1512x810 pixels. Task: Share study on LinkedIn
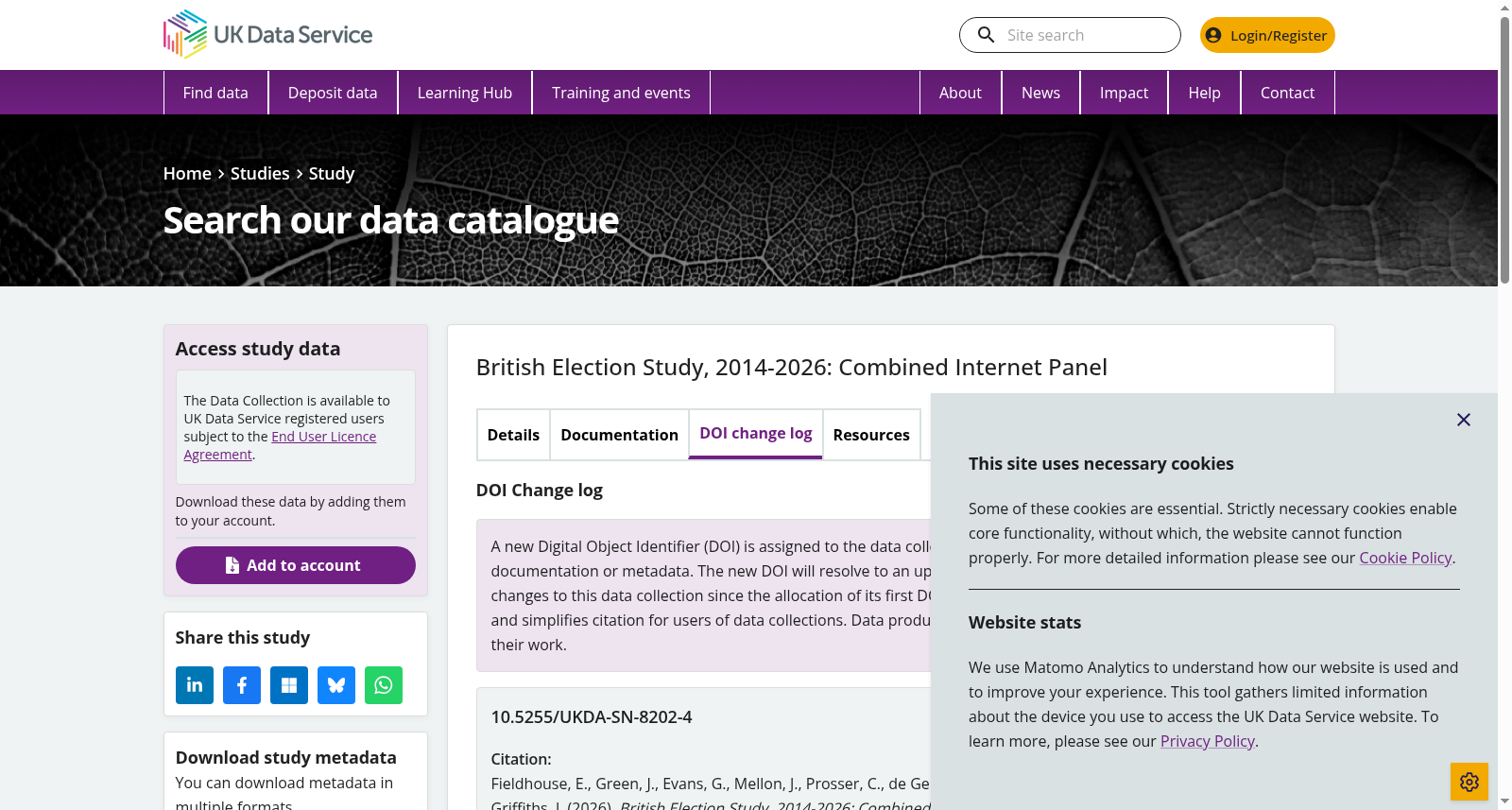(x=195, y=685)
